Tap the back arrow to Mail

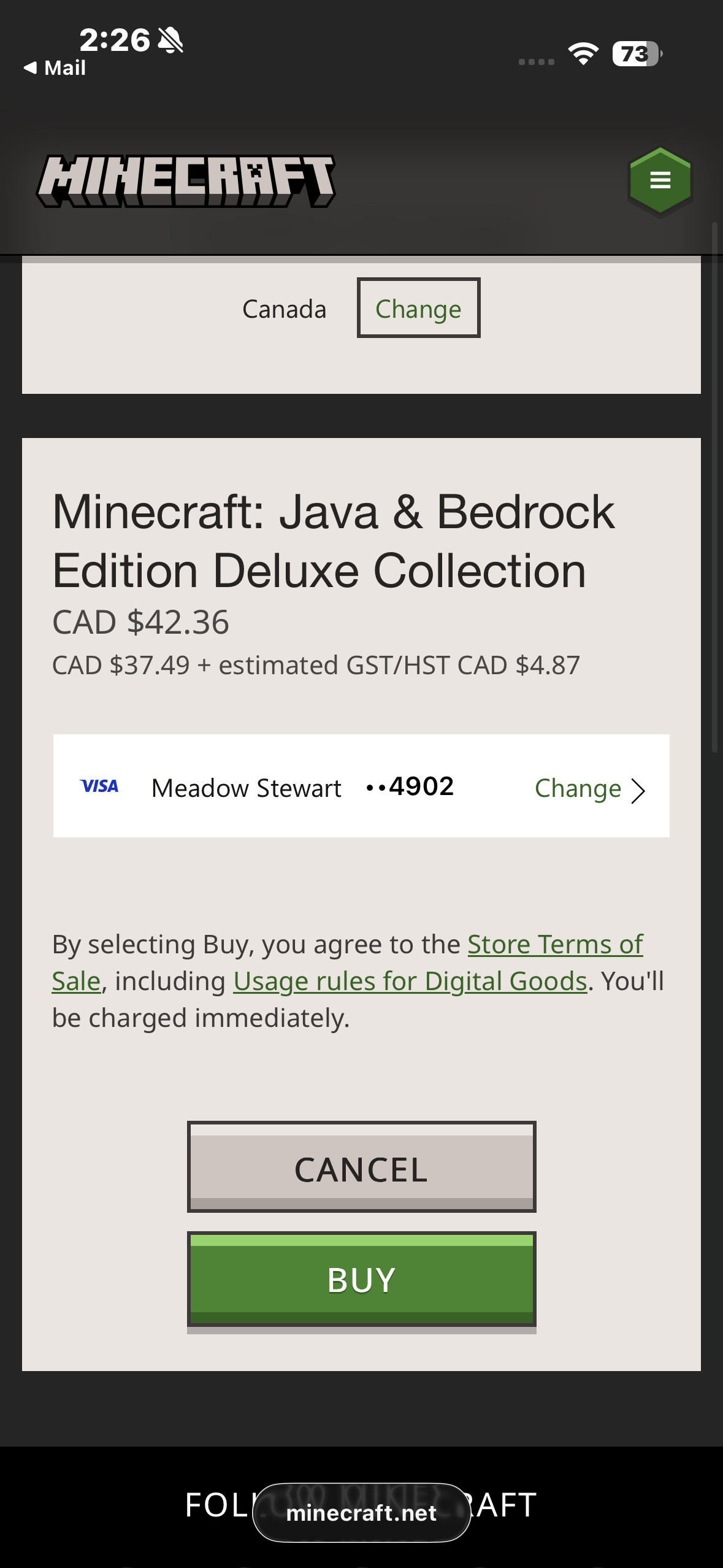(54, 67)
